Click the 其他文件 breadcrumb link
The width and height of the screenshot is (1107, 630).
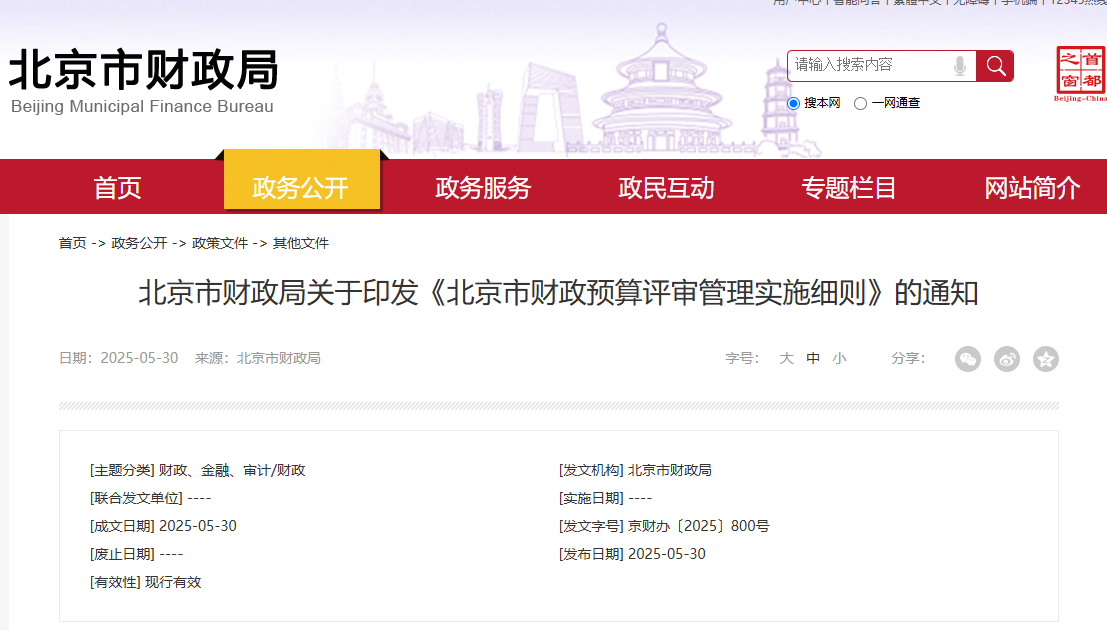click(301, 243)
